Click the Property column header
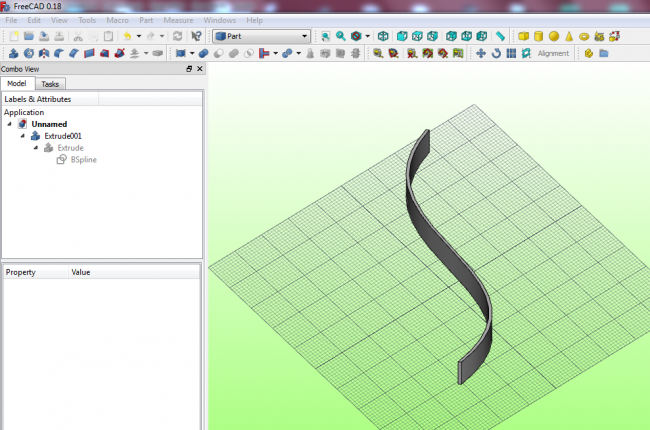 point(20,271)
